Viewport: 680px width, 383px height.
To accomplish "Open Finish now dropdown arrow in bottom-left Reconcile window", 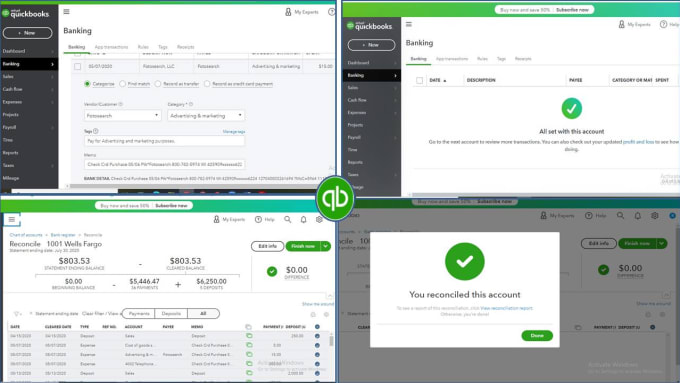I will 326,246.
